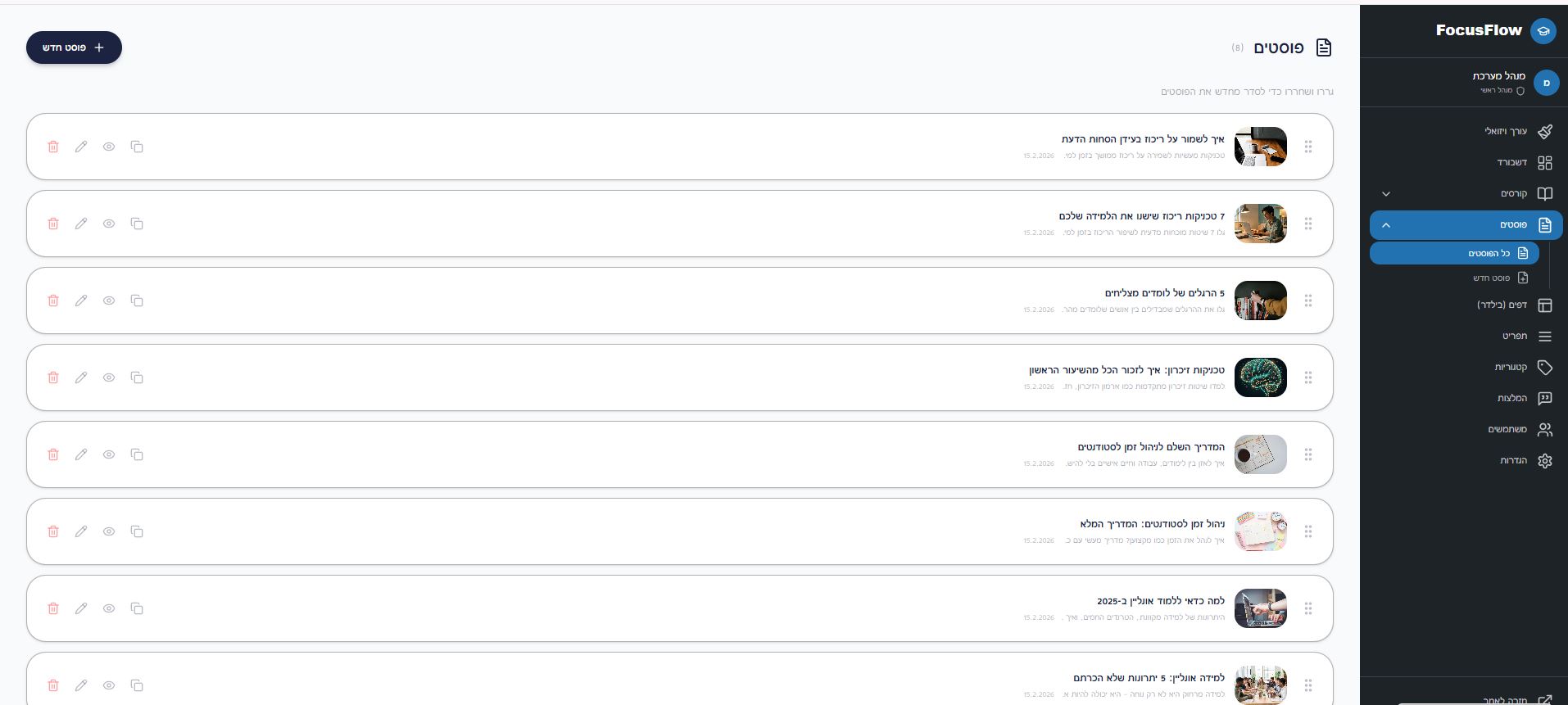The height and width of the screenshot is (705, 1568).
Task: Click the brain thumbnail of the טכניקות זיכרון post
Action: pyautogui.click(x=1260, y=377)
